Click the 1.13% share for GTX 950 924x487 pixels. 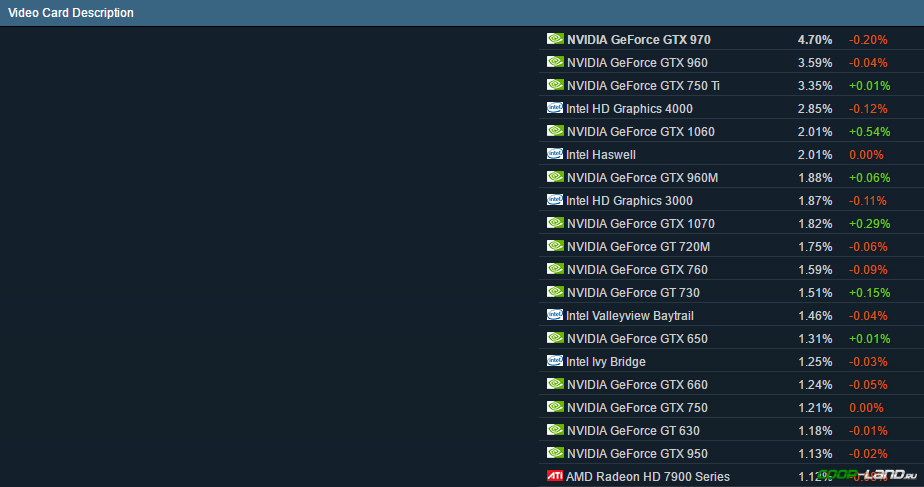coord(816,454)
